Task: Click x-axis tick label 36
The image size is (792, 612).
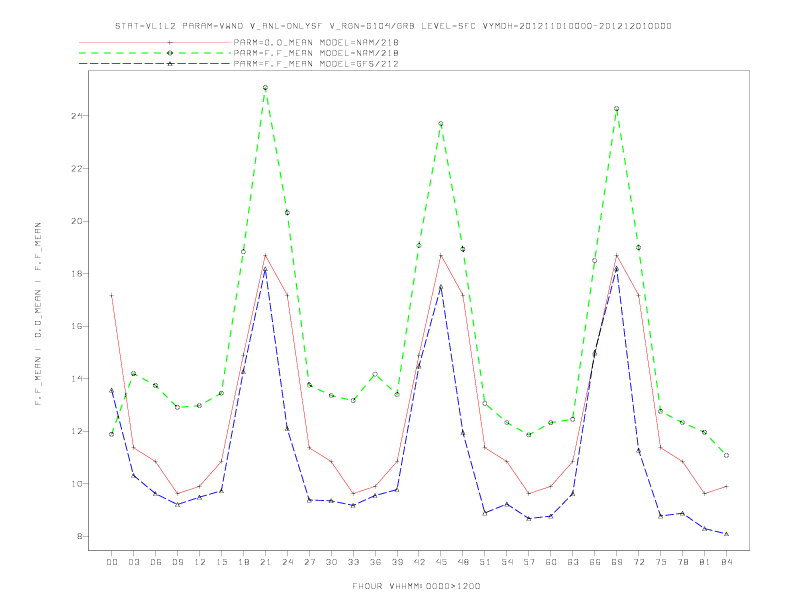Action: tap(375, 562)
